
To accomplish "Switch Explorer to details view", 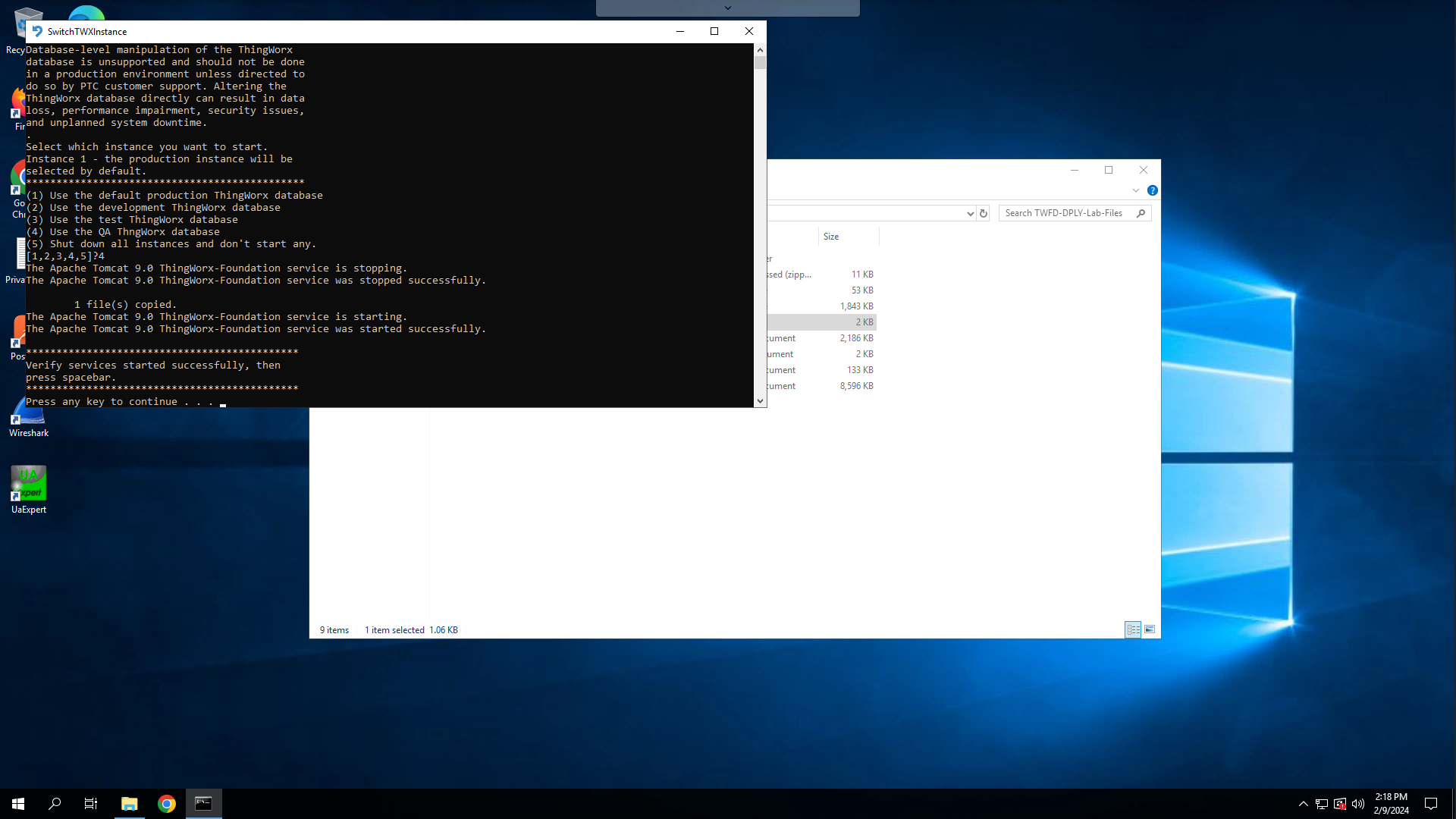I will click(x=1133, y=629).
